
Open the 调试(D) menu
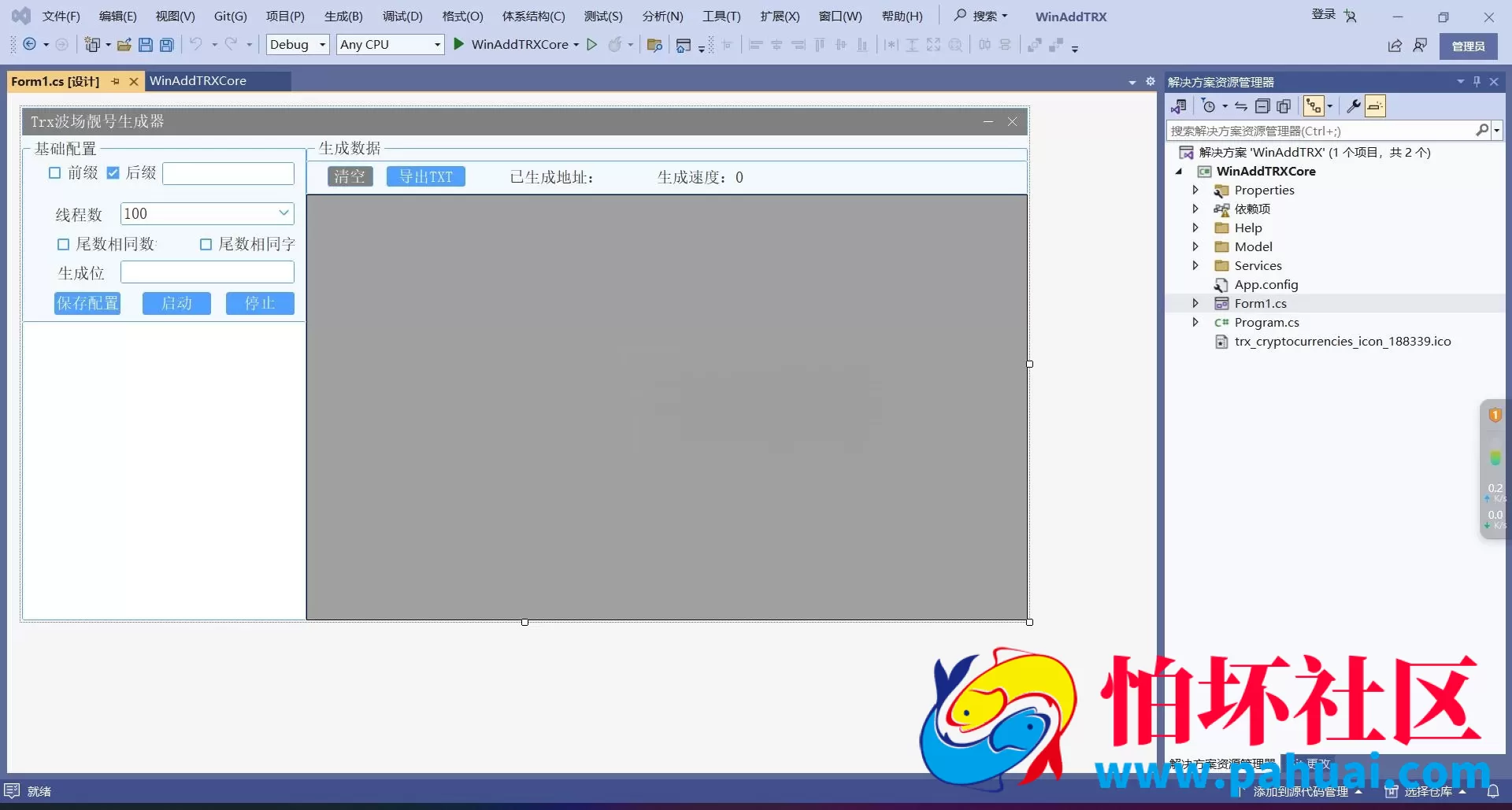[402, 17]
